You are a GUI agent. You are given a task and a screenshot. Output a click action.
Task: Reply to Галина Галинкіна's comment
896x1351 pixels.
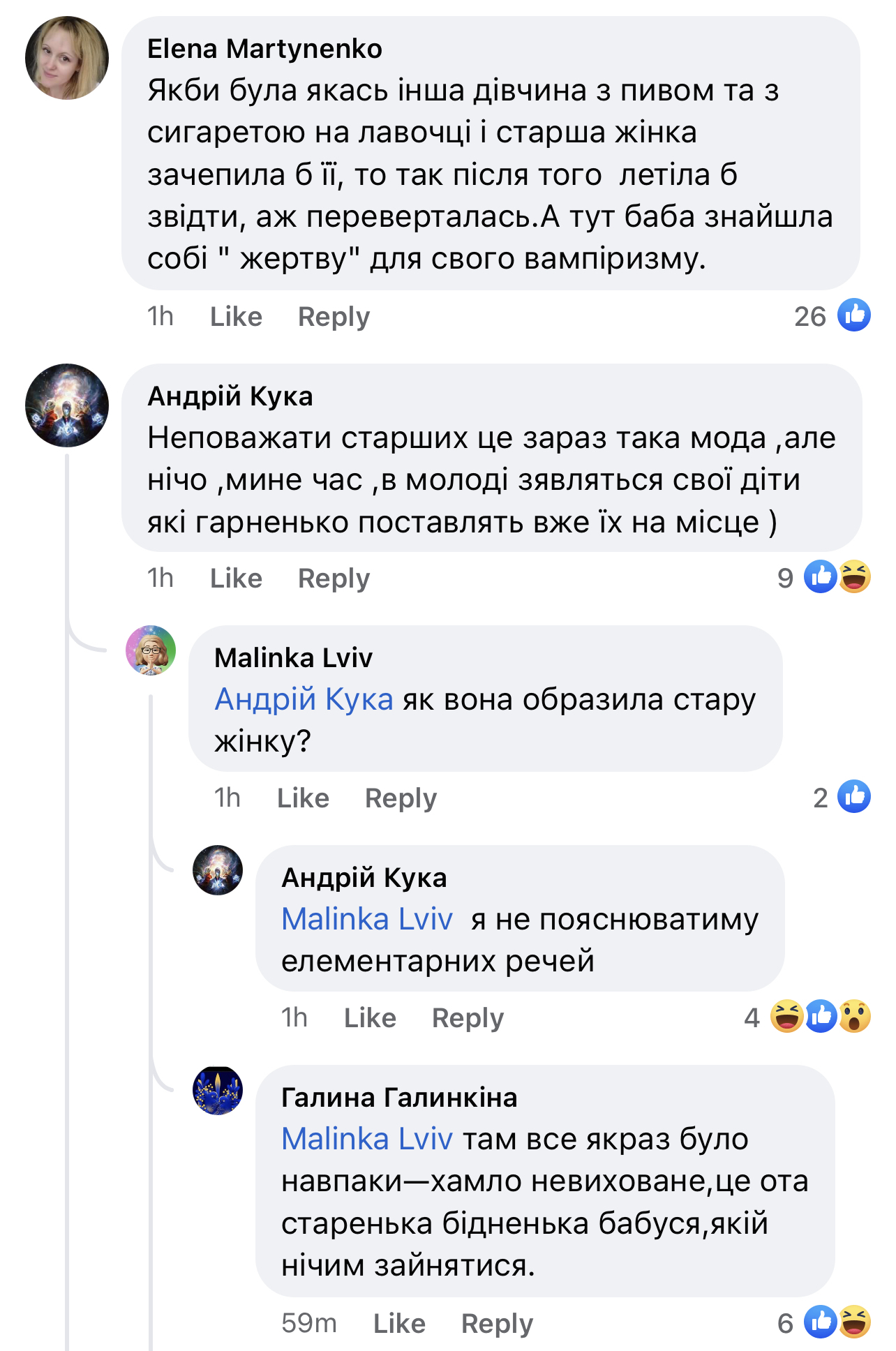(497, 1324)
